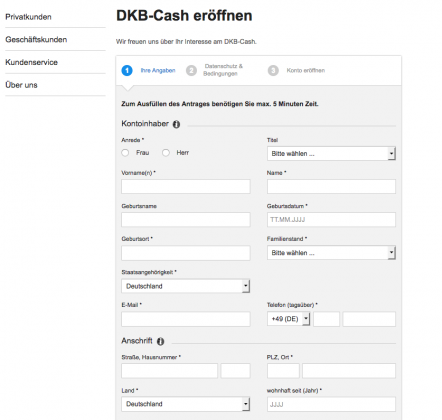Open the Land dropdown
The height and width of the screenshot is (420, 442).
point(186,404)
